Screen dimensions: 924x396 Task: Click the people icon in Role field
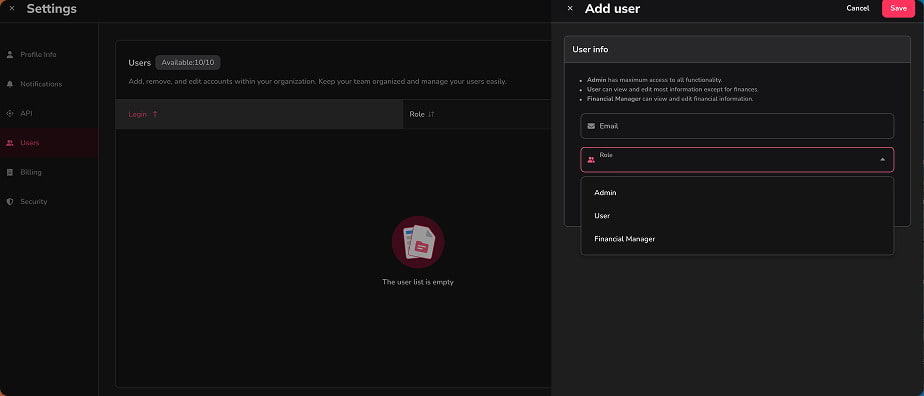(591, 160)
